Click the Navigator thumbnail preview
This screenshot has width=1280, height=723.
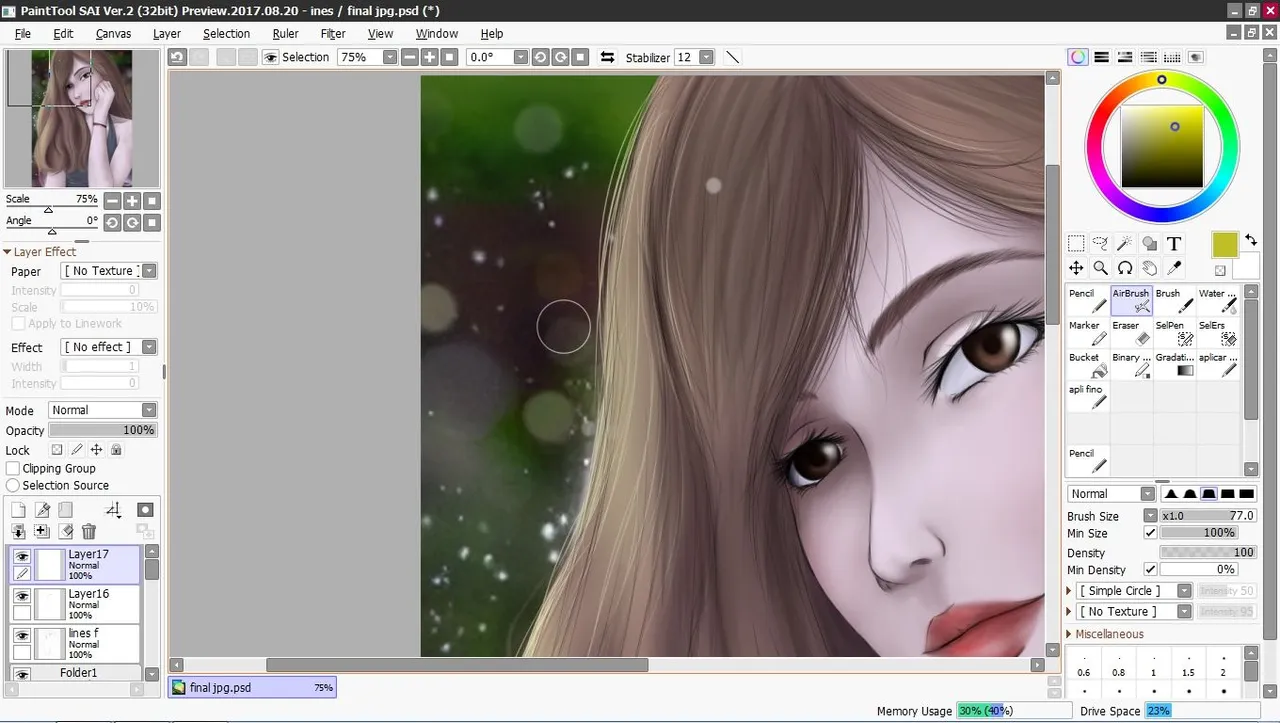pos(82,118)
